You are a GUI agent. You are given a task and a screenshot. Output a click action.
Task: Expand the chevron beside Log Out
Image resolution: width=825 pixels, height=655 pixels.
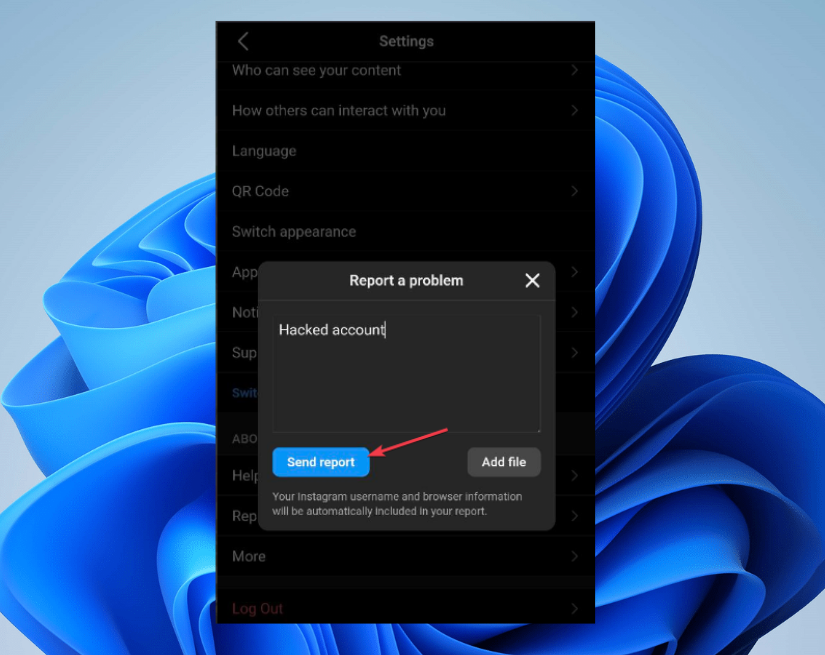point(575,609)
